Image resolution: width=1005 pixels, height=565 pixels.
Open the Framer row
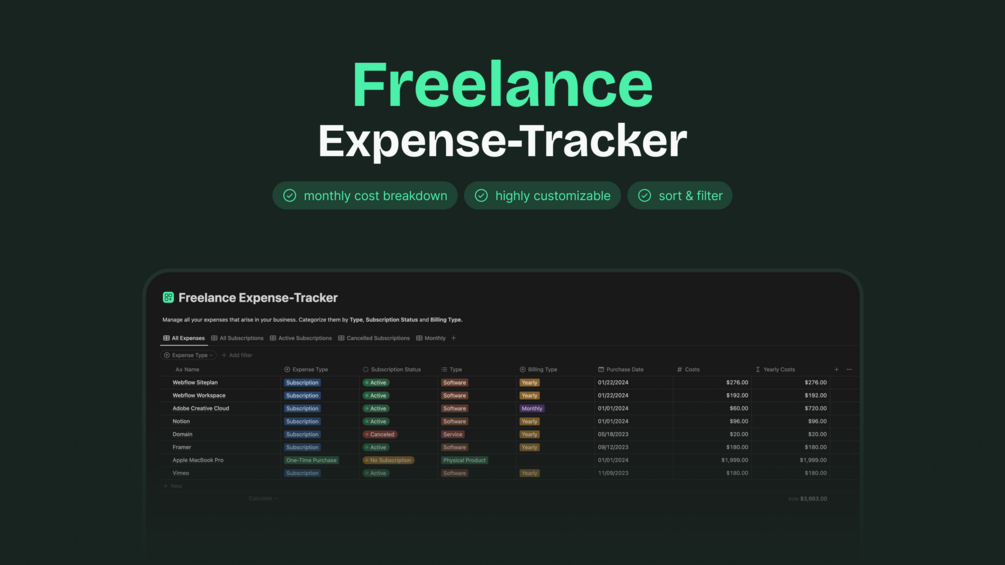point(181,447)
